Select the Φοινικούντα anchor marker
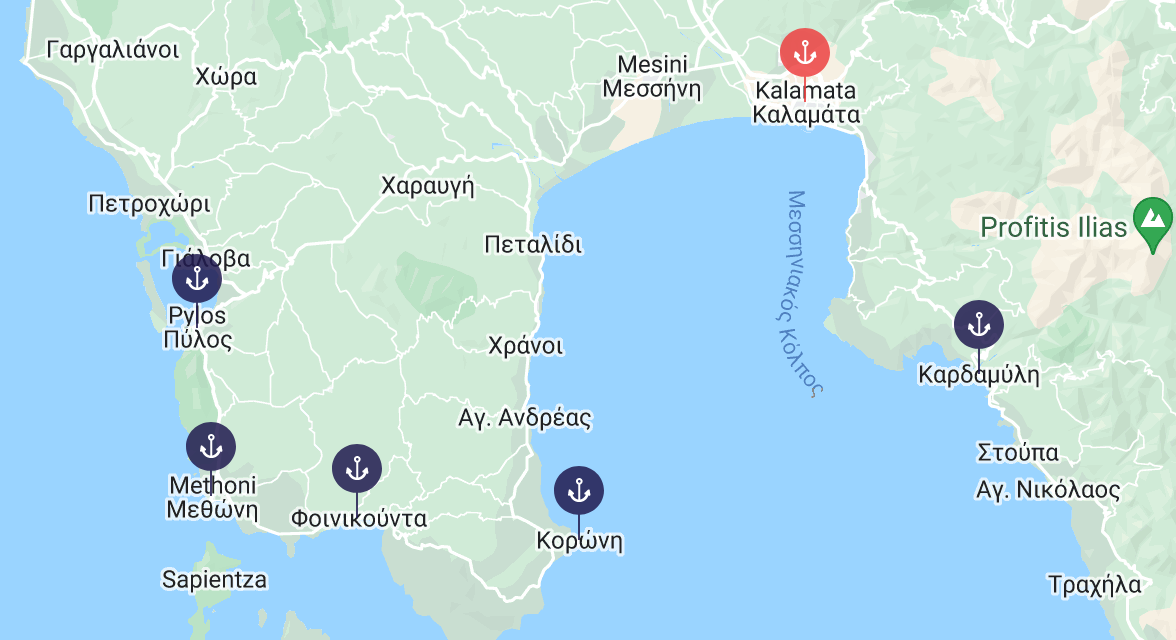This screenshot has height=640, width=1176. coord(357,469)
